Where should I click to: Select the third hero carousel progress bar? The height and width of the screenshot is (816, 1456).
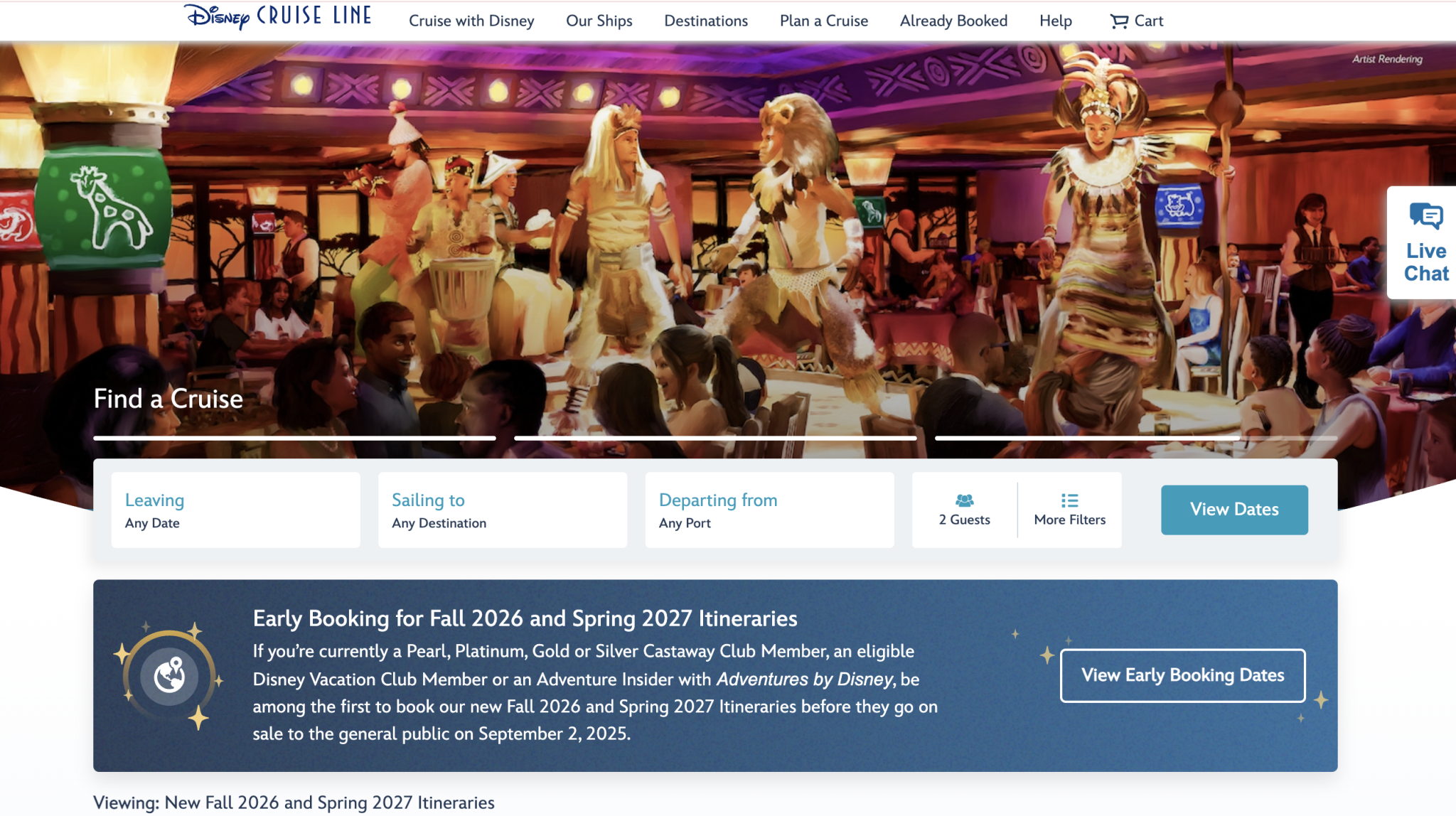1136,438
